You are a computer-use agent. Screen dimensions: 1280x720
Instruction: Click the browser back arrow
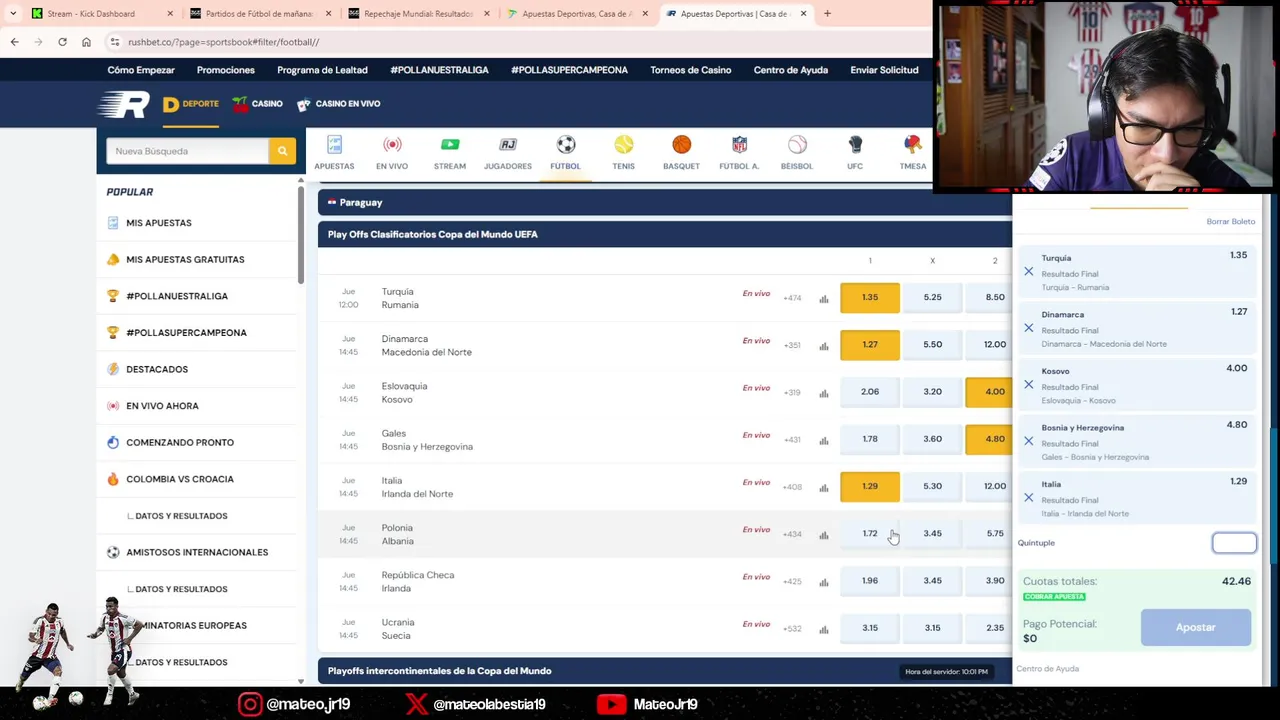pos(14,42)
